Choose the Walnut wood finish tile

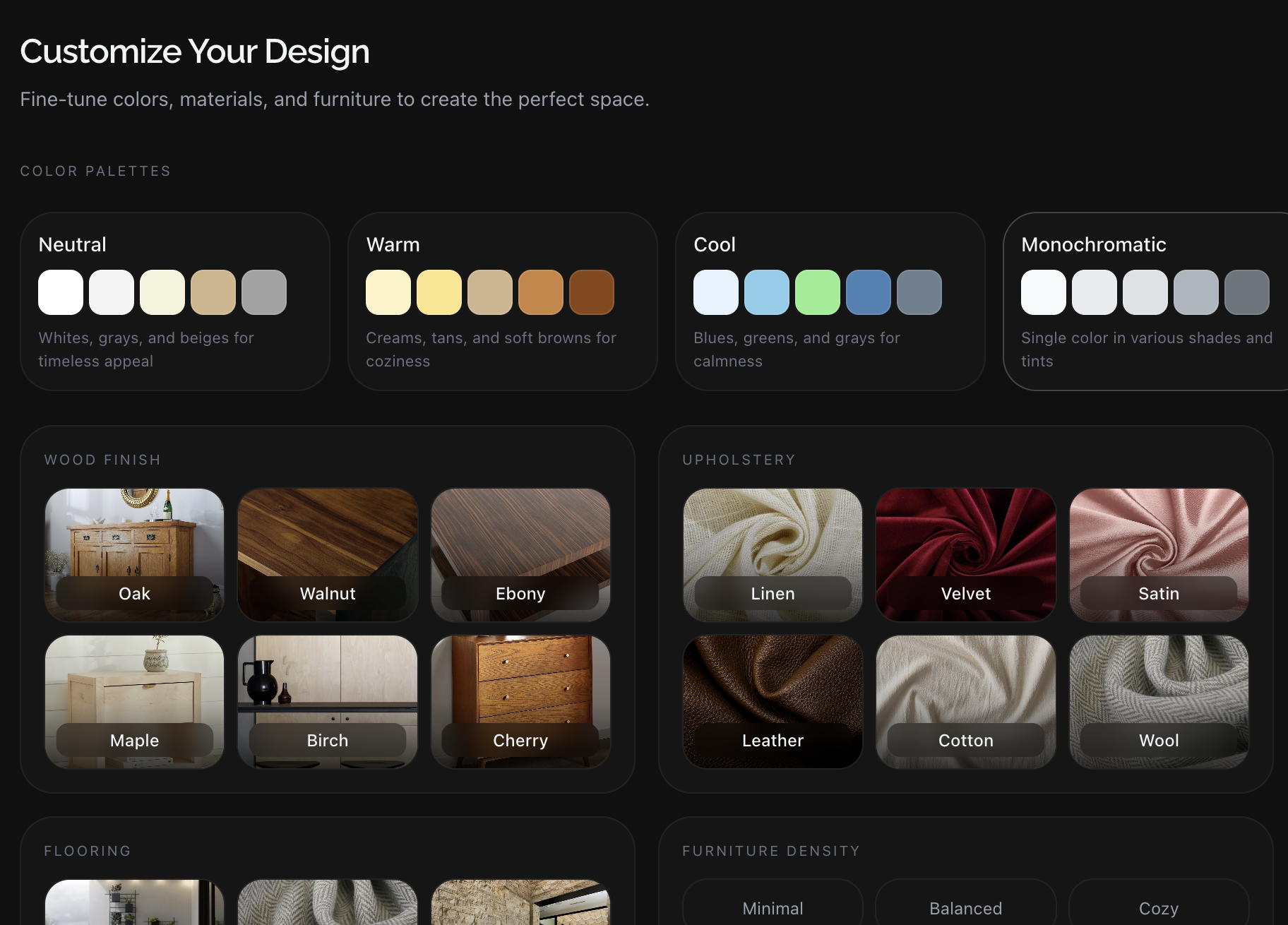[x=328, y=554]
